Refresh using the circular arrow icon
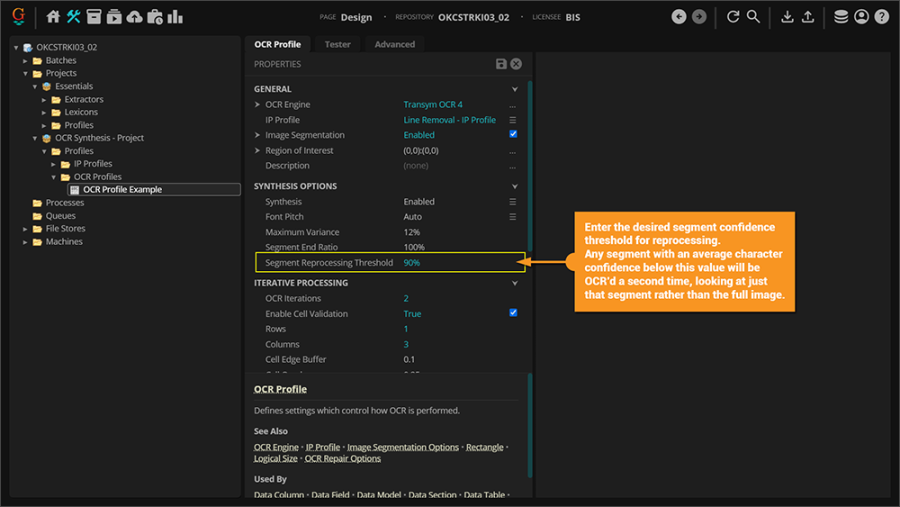Image resolution: width=900 pixels, height=507 pixels. pos(733,17)
